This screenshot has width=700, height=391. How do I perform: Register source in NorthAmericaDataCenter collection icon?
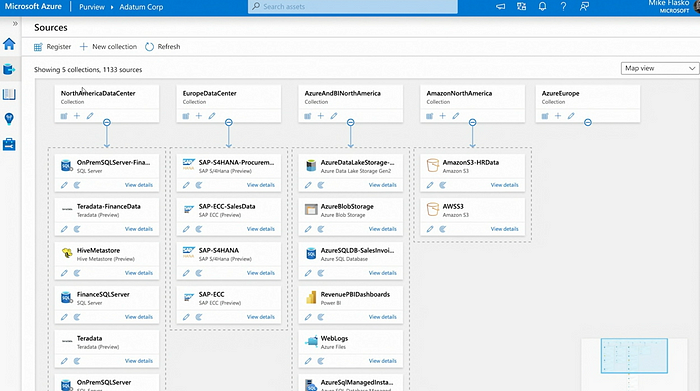click(64, 116)
